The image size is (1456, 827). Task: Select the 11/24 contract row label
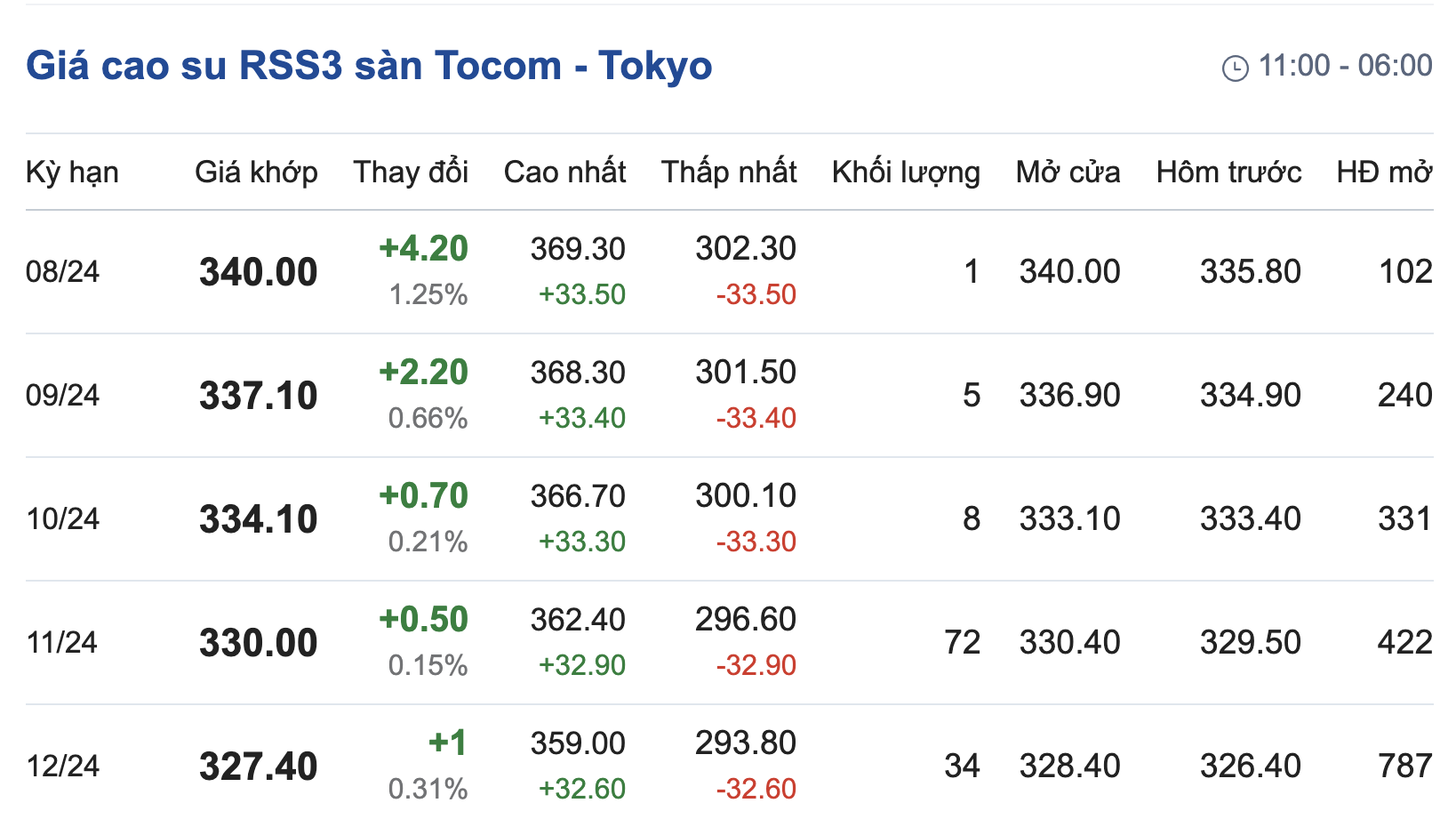click(x=61, y=642)
